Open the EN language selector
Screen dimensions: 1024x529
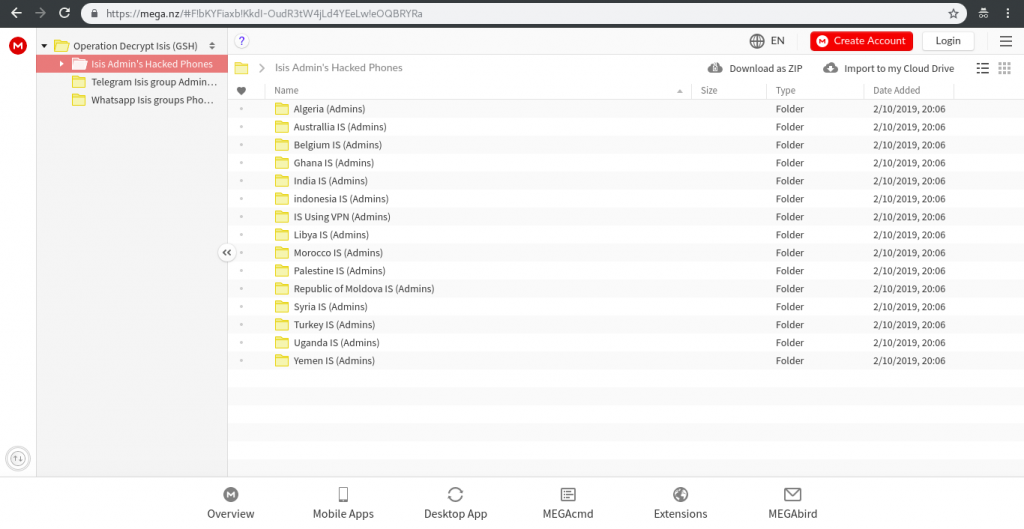coord(777,40)
